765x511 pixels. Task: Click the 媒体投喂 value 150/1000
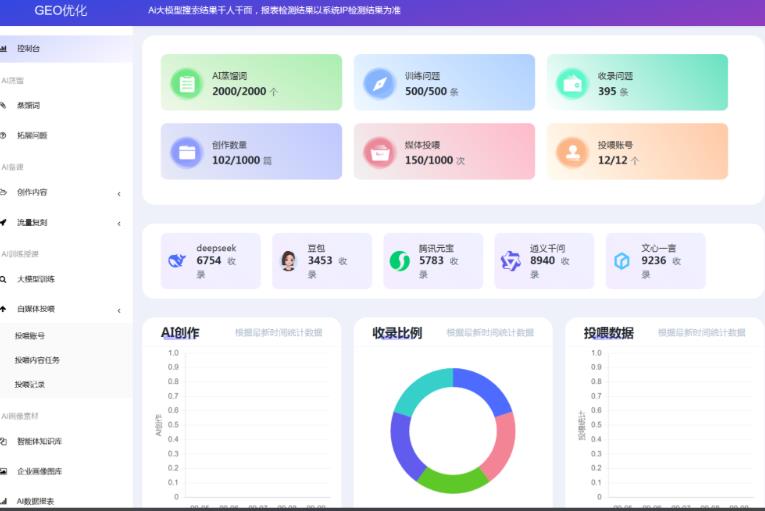click(x=429, y=160)
